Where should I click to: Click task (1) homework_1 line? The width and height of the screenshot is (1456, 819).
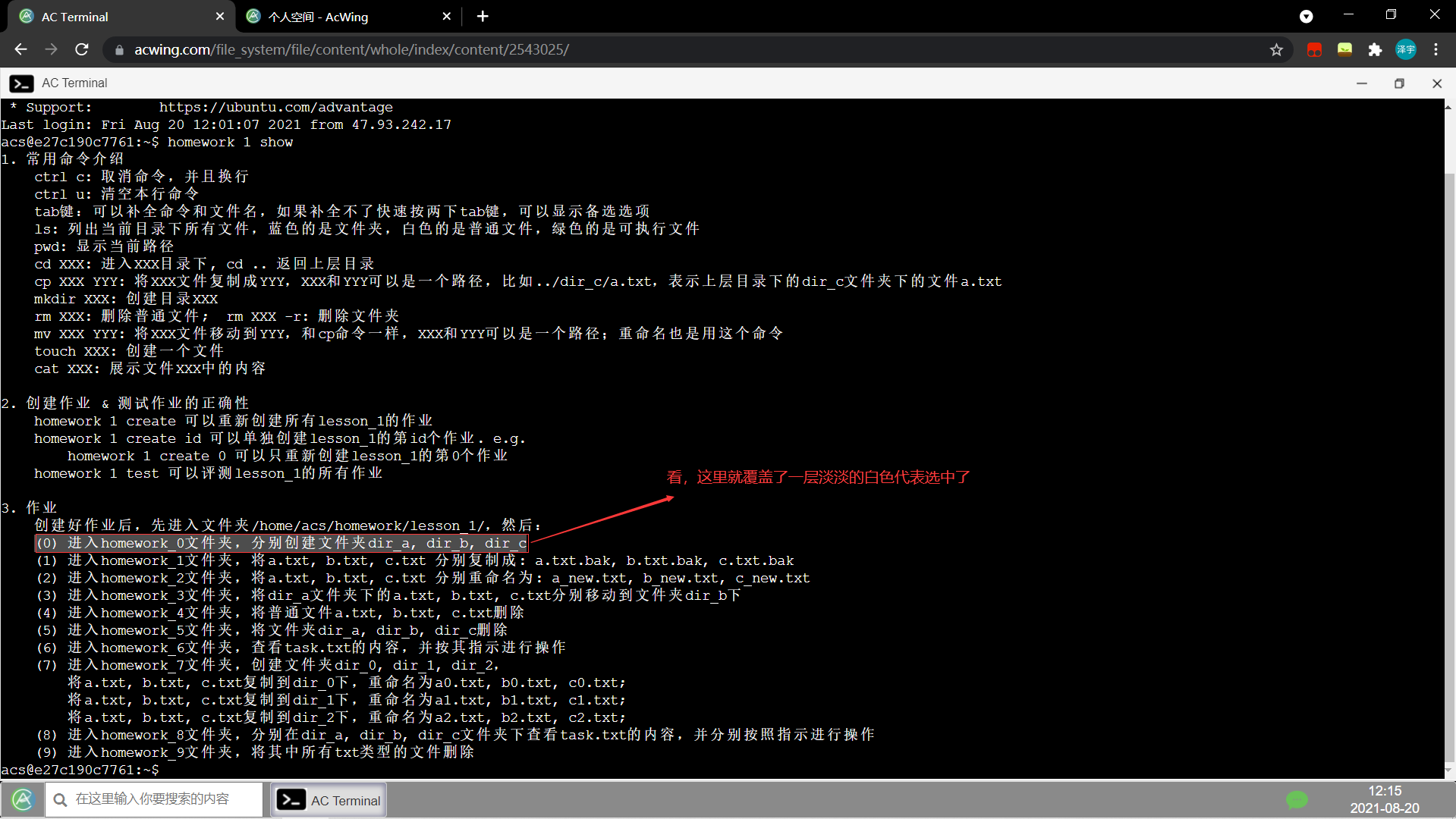pyautogui.click(x=415, y=560)
